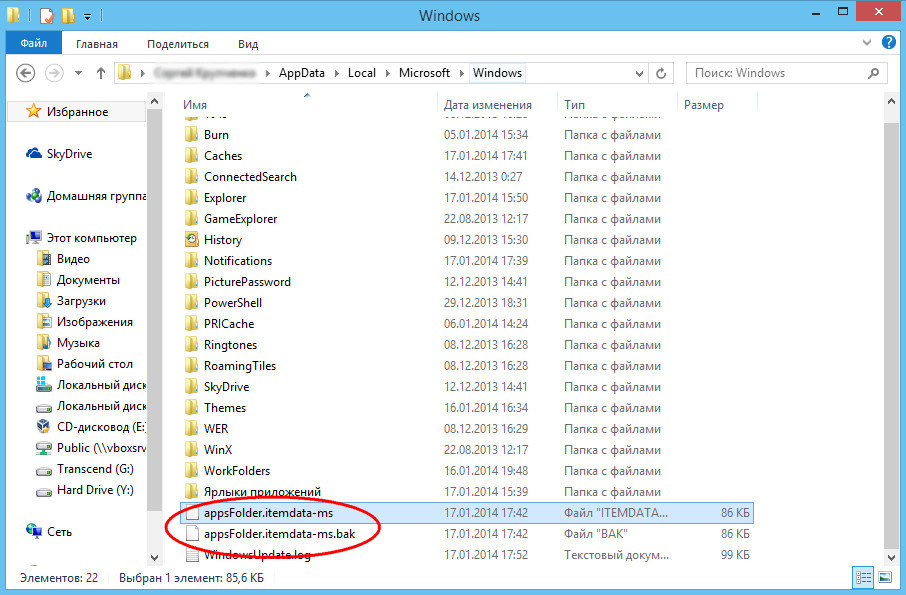
Task: Click Properties icon in Quick Access Toolbar
Action: pos(47,14)
